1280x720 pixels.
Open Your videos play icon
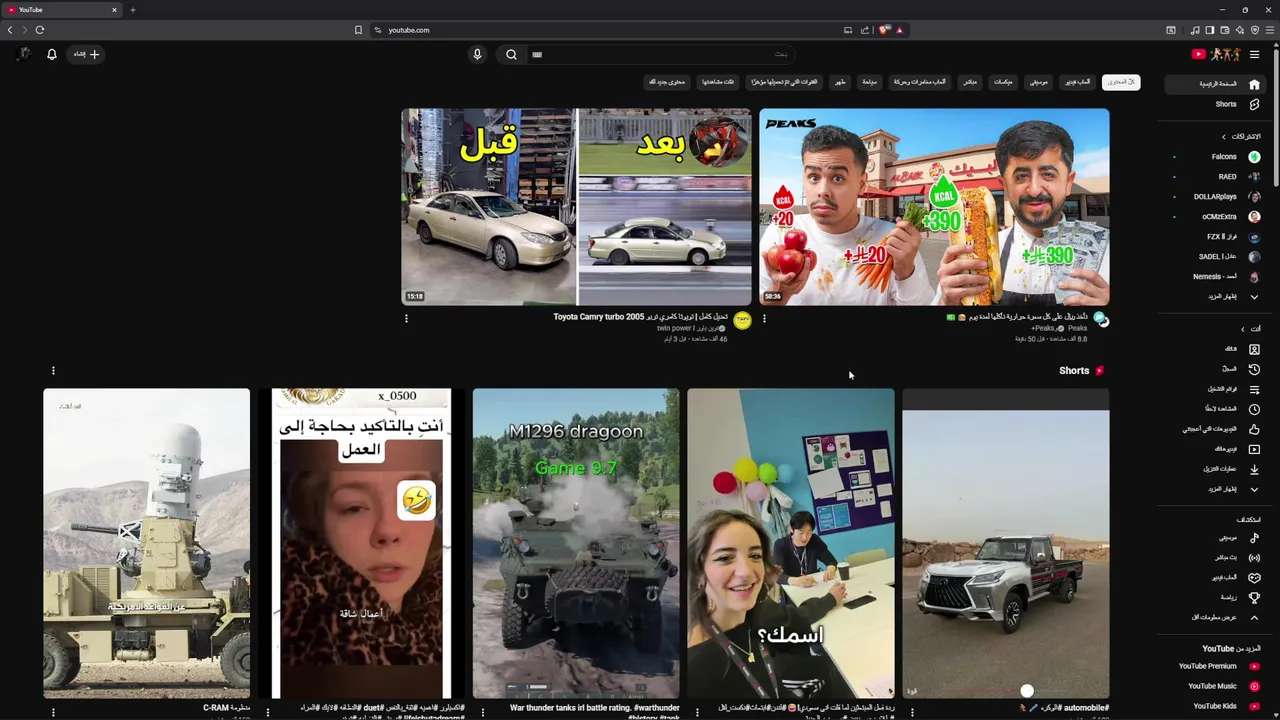point(1254,449)
